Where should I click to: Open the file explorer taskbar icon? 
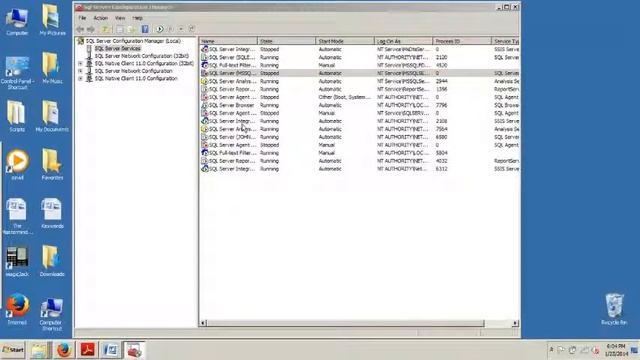click(x=40, y=350)
